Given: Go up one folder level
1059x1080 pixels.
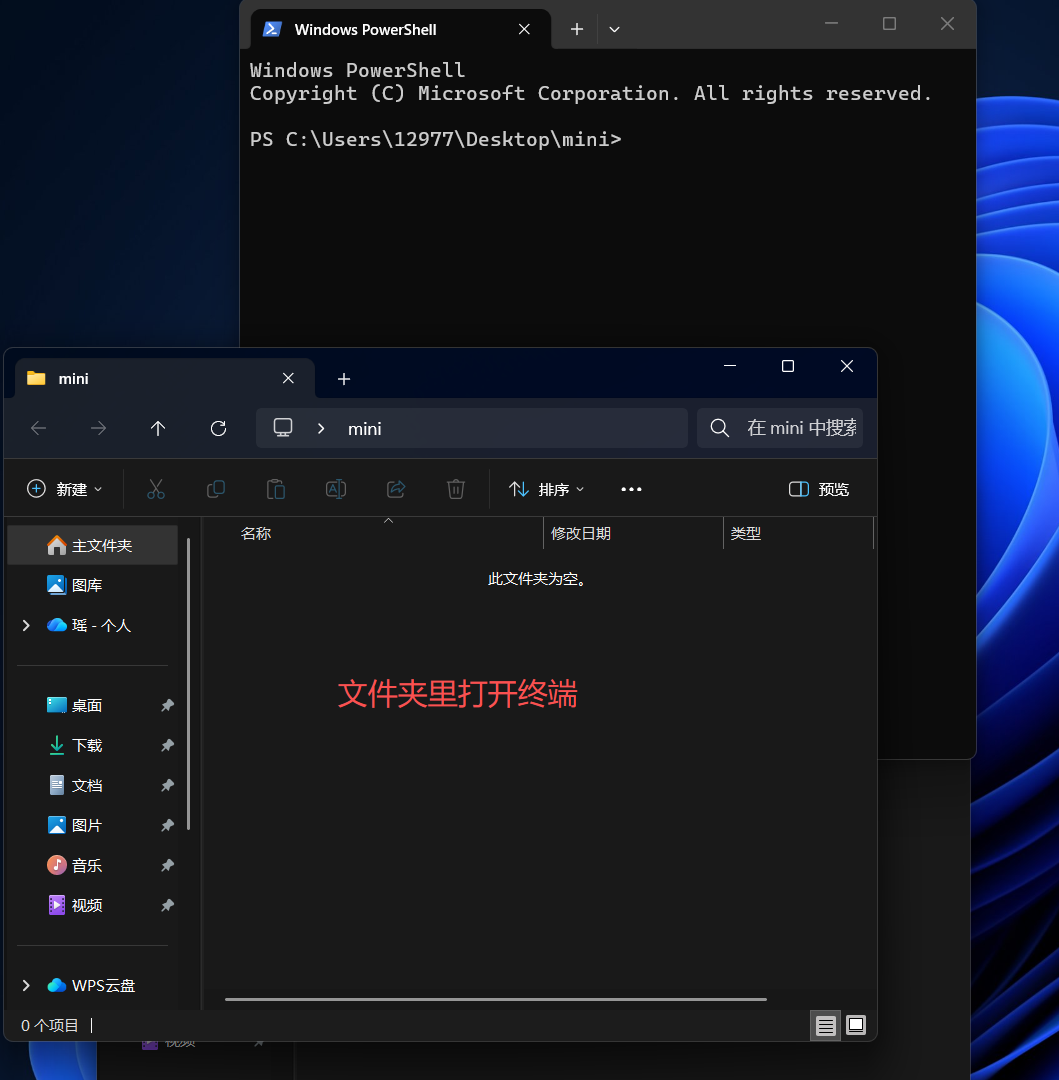Looking at the screenshot, I should [158, 428].
